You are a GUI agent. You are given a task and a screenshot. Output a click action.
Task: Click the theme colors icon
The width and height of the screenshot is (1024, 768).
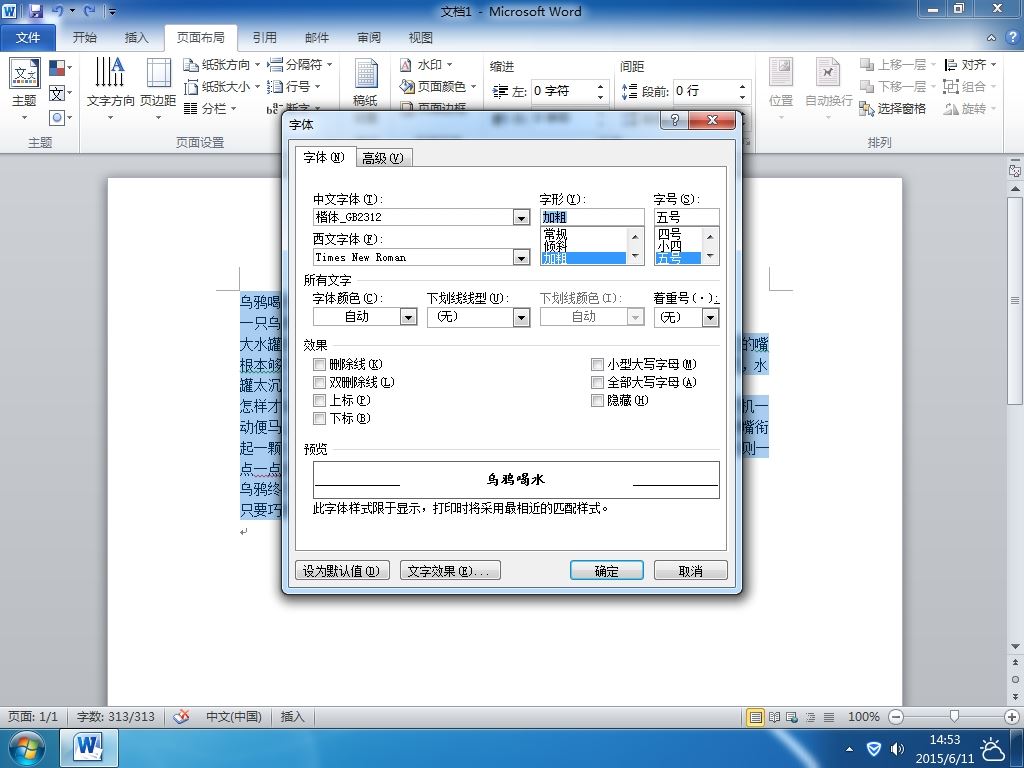coord(59,67)
